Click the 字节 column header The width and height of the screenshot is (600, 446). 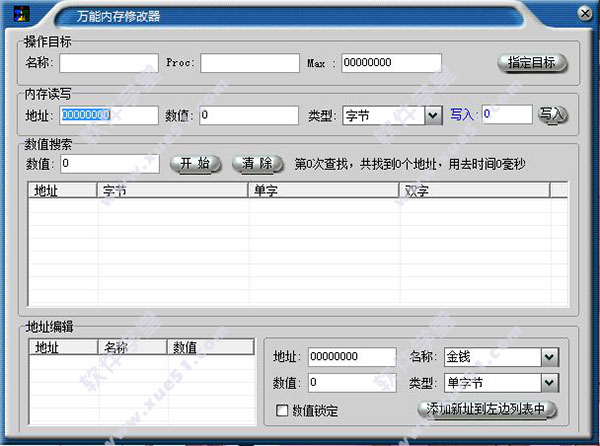pyautogui.click(x=172, y=190)
